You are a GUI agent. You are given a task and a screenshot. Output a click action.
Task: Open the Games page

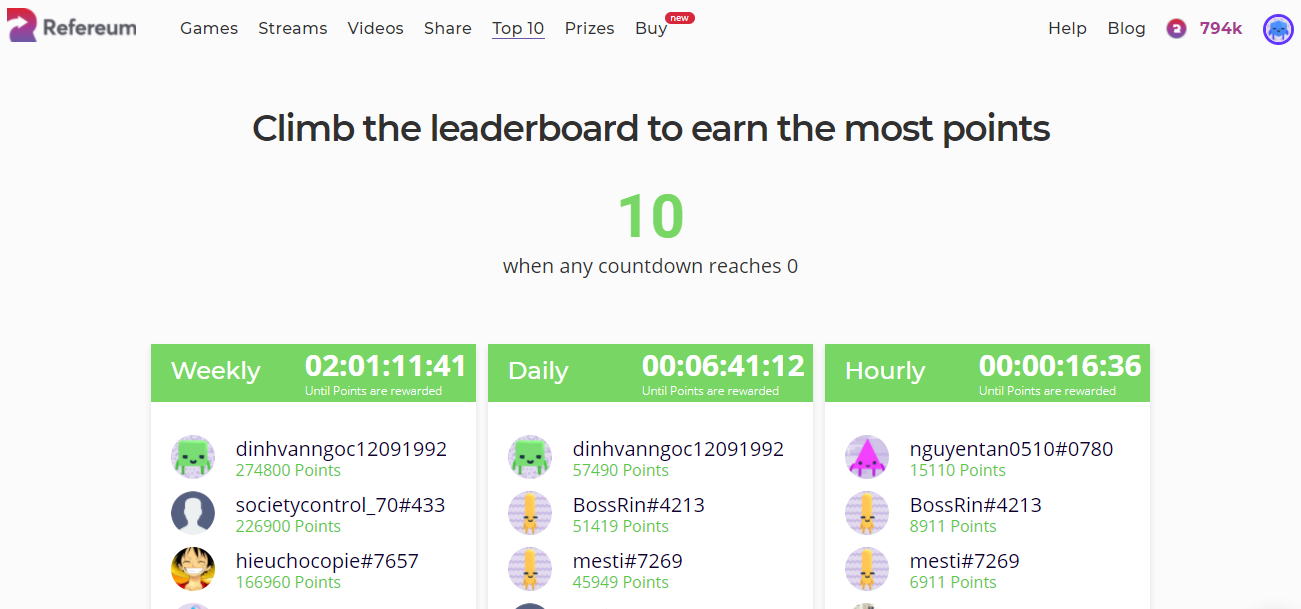click(209, 28)
